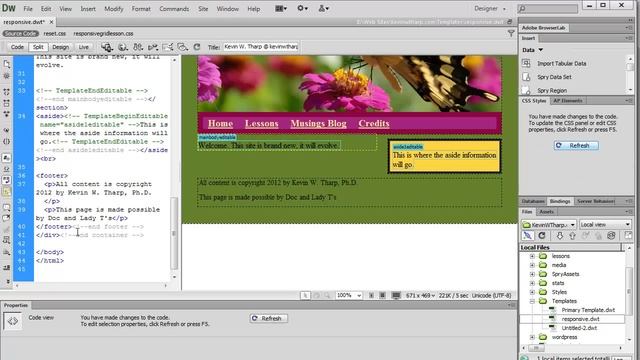
Task: Click Refresh button in CSS Styles panel
Action: [x=576, y=146]
